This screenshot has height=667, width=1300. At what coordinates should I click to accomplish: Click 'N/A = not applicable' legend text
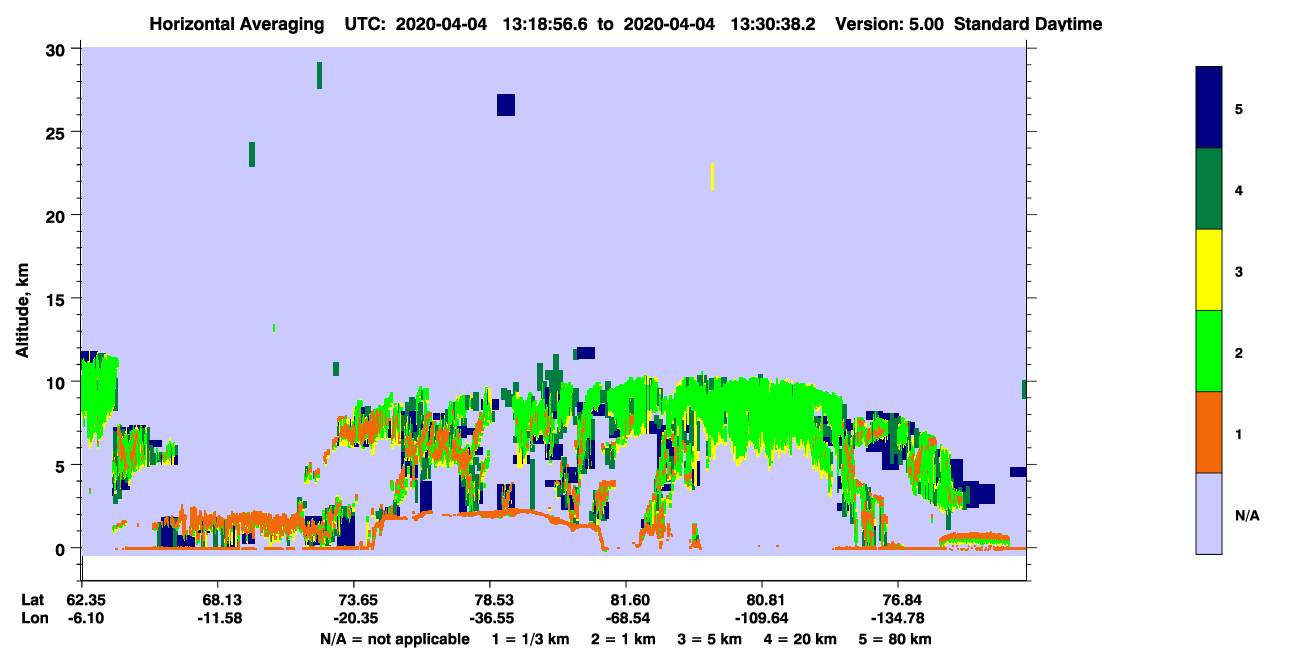click(x=395, y=639)
